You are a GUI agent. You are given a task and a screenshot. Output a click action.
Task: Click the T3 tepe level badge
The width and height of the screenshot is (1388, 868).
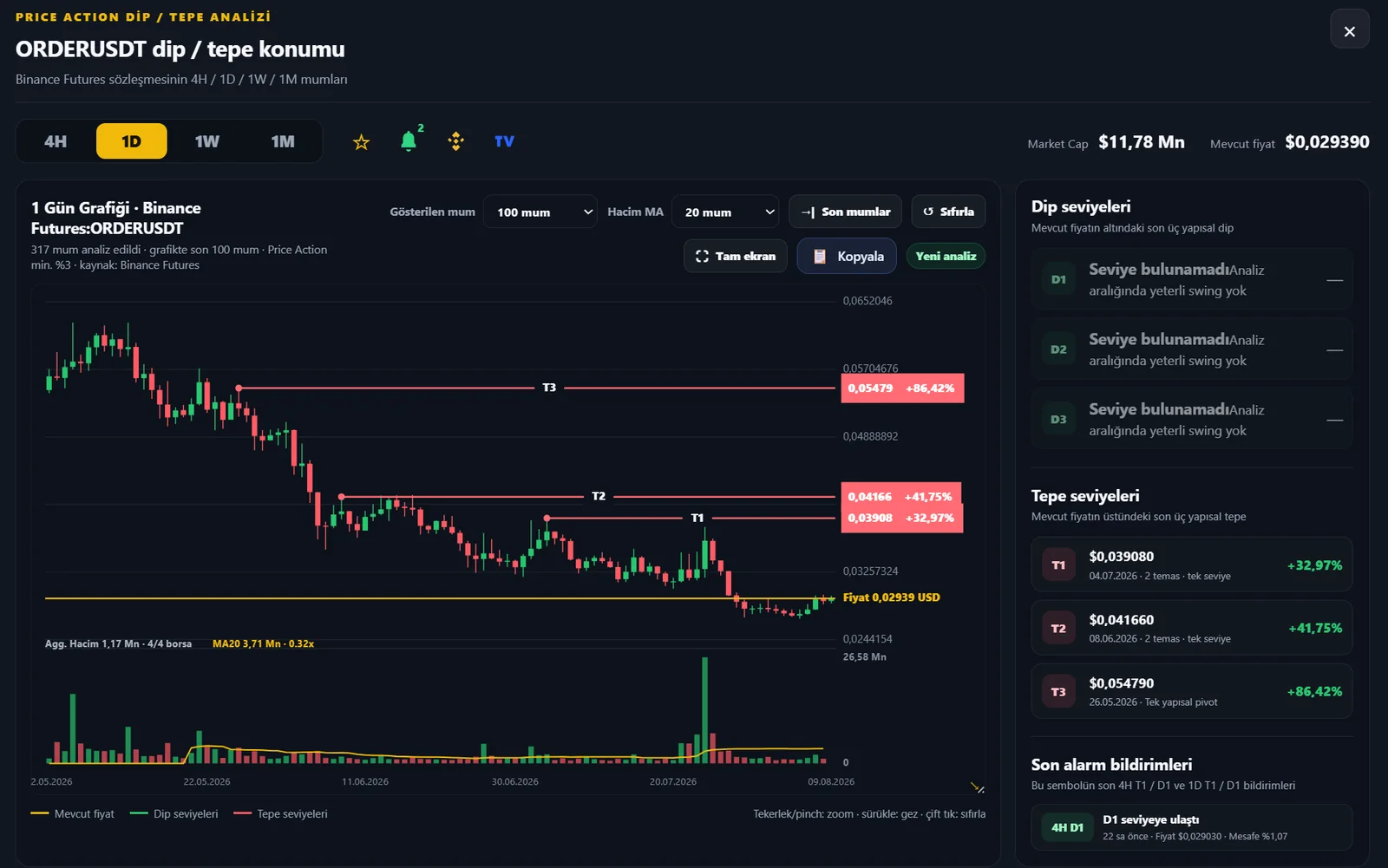[1058, 692]
